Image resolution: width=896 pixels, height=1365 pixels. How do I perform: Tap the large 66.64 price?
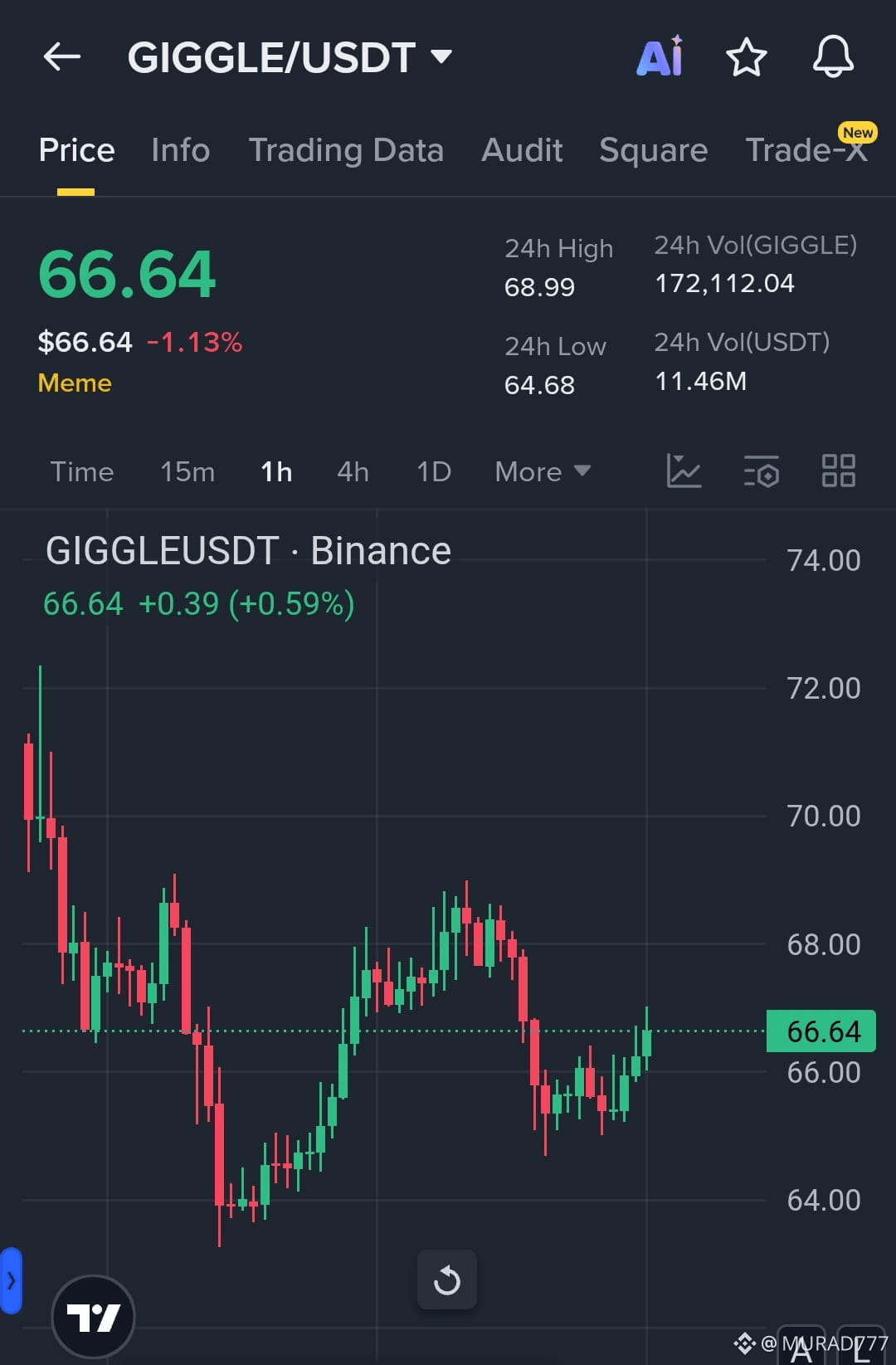click(127, 275)
